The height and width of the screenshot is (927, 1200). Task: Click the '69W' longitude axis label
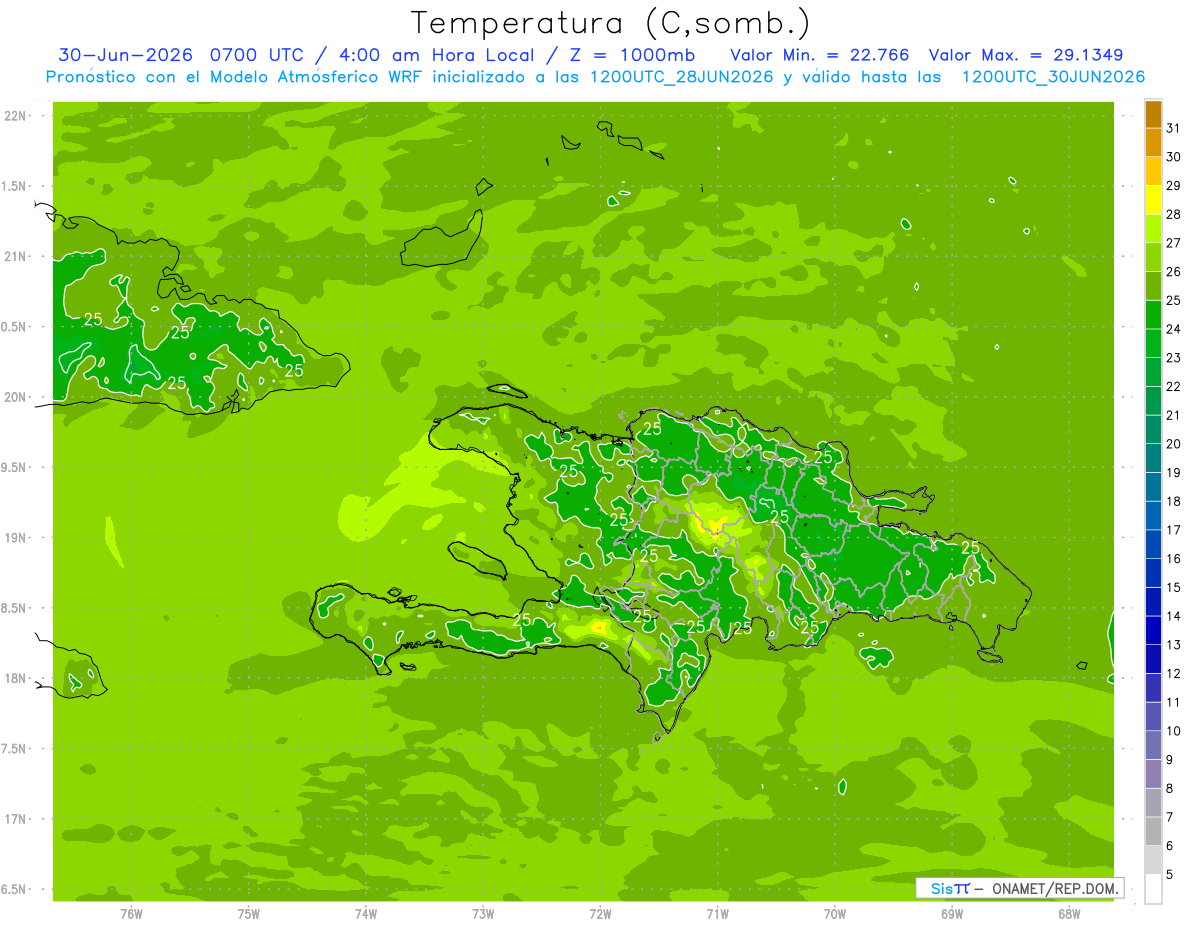coord(952,914)
